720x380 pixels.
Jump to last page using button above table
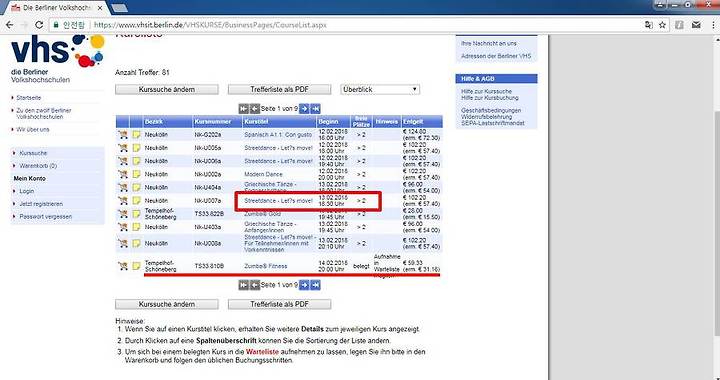pos(315,109)
